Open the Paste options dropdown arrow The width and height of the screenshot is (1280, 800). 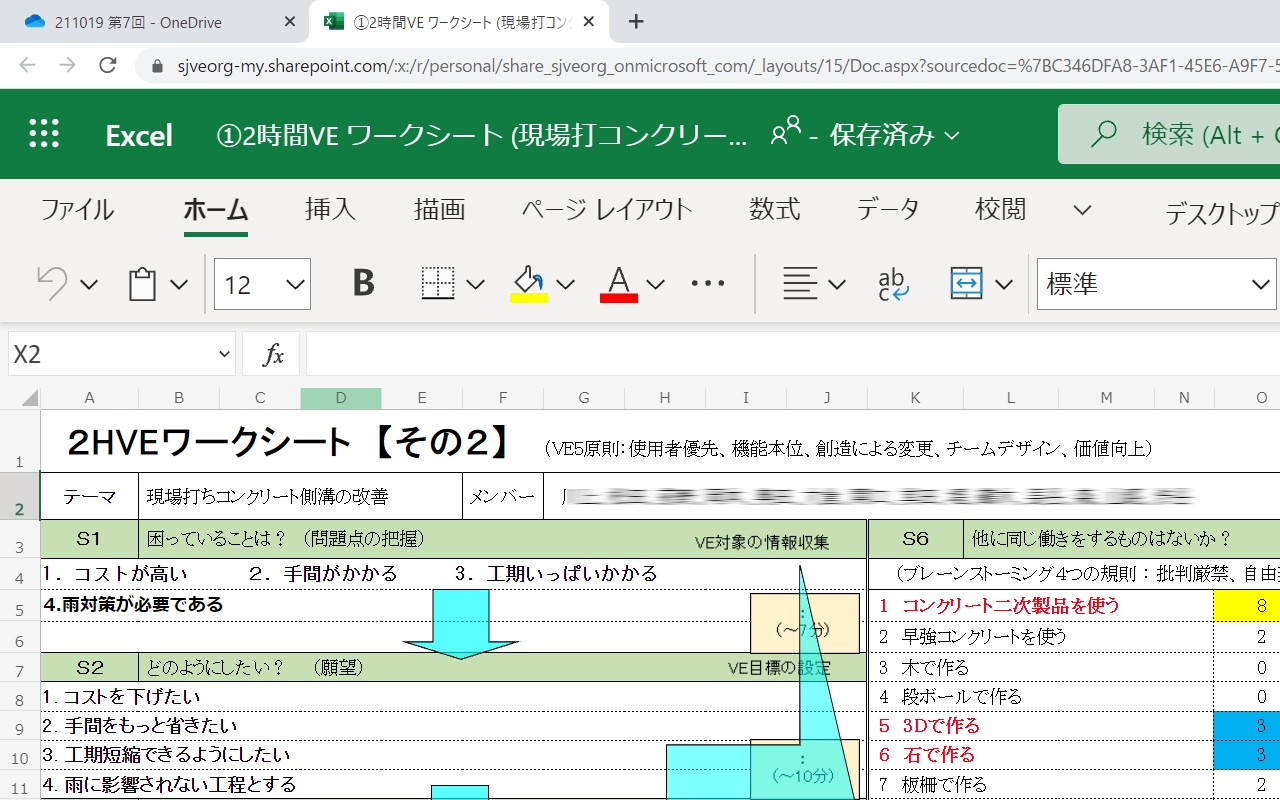click(179, 285)
